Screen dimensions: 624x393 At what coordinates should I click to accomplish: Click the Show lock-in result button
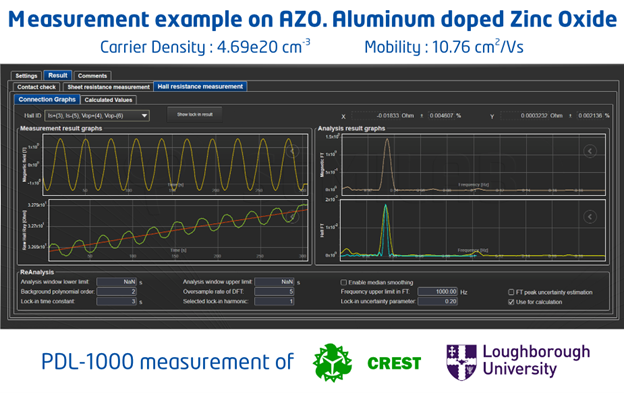[195, 115]
